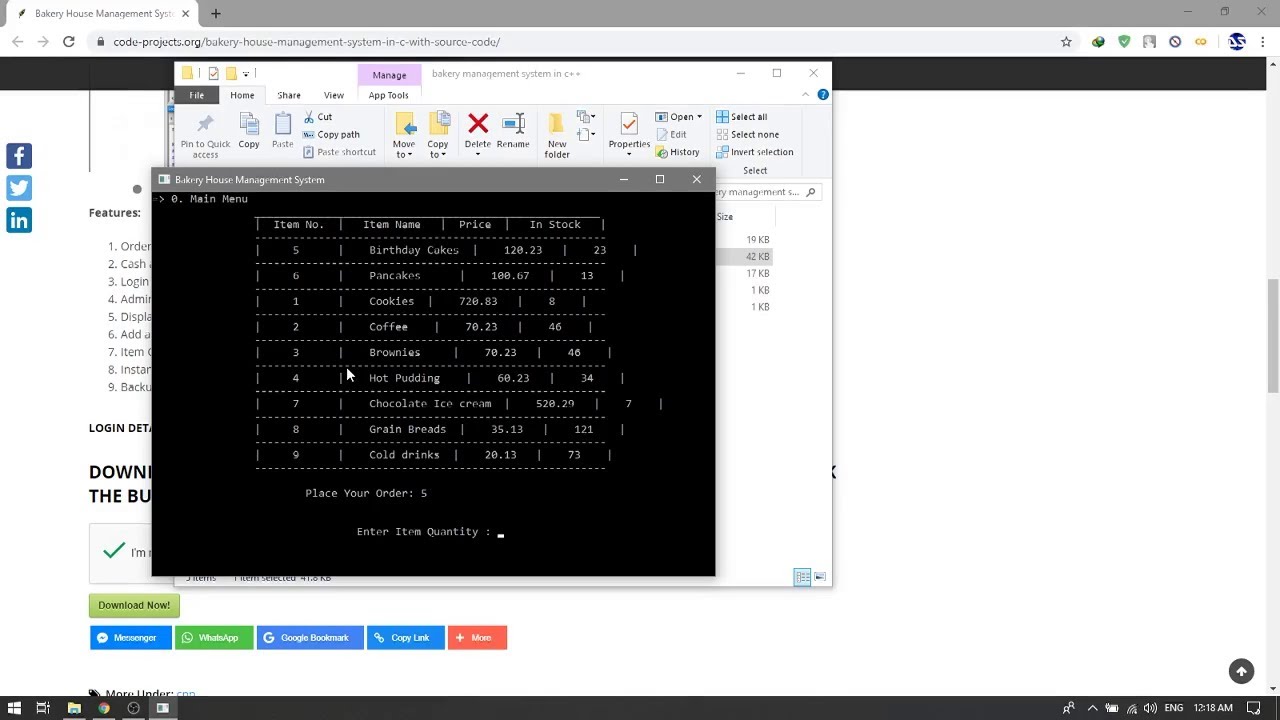The height and width of the screenshot is (720, 1280).
Task: Choose Cut in the File Explorer ribbon
Action: 318,117
